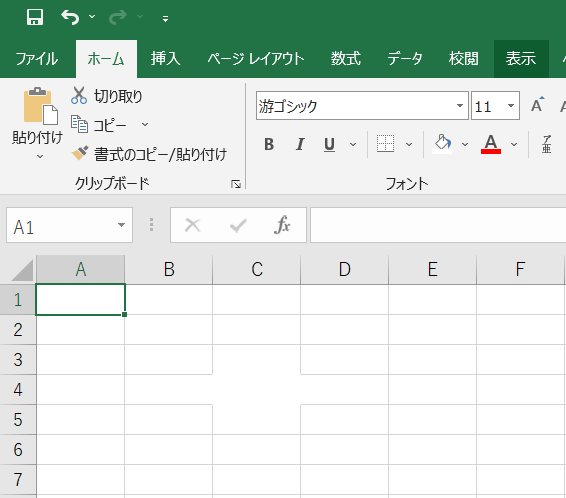The width and height of the screenshot is (566, 498).
Task: Open the font size 11 dropdown
Action: coord(511,105)
